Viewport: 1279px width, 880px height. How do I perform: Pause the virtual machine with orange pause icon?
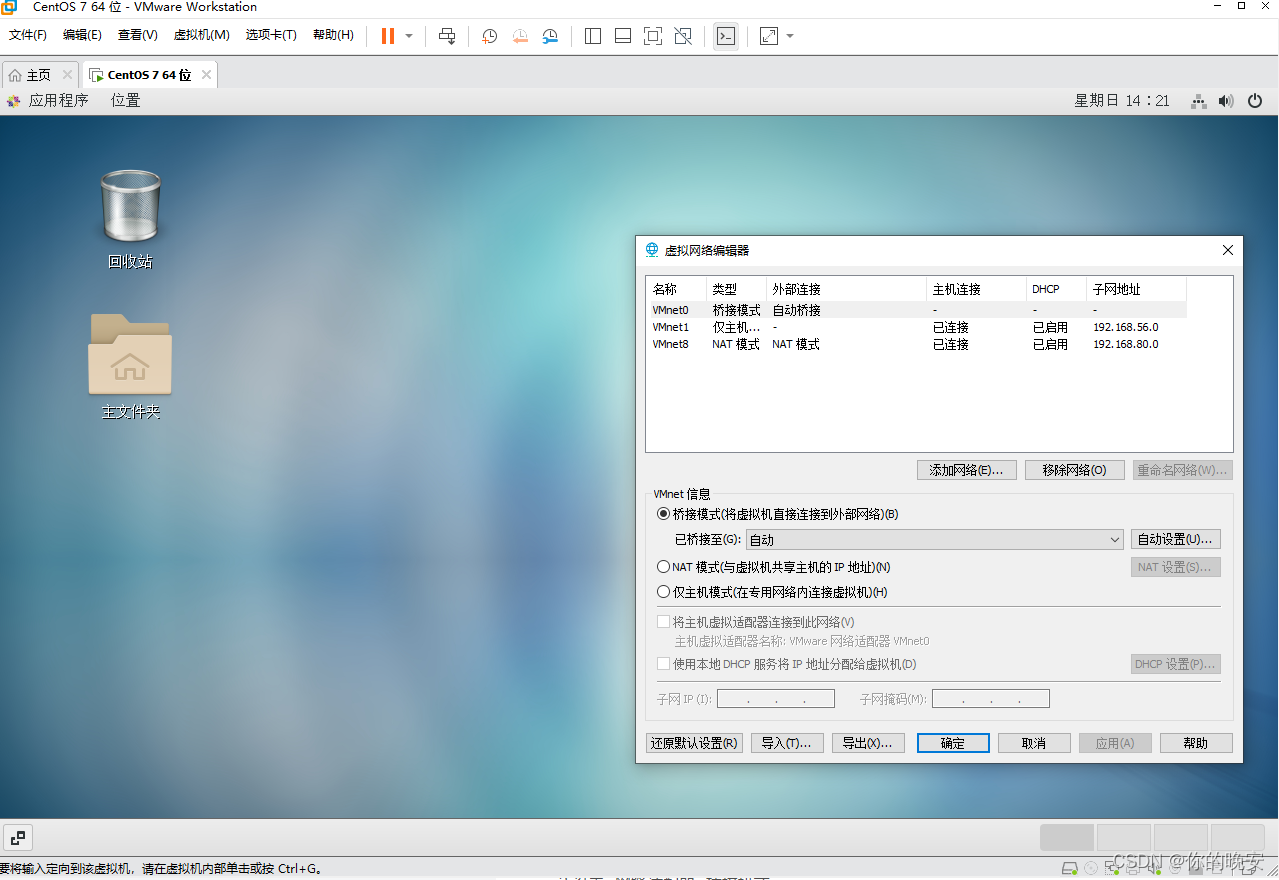pyautogui.click(x=388, y=36)
